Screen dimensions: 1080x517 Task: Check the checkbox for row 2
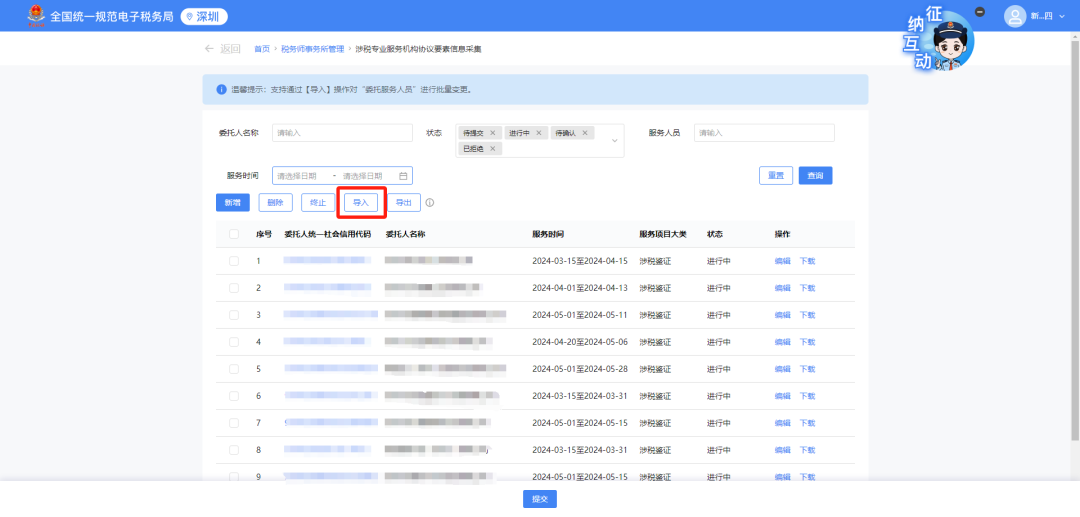pos(233,288)
